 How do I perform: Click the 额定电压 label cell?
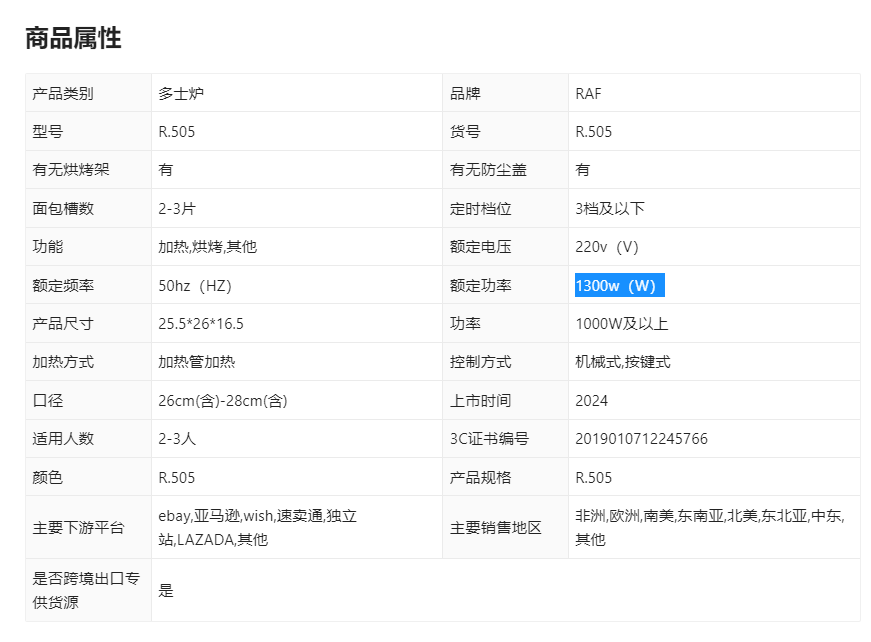click(x=480, y=247)
